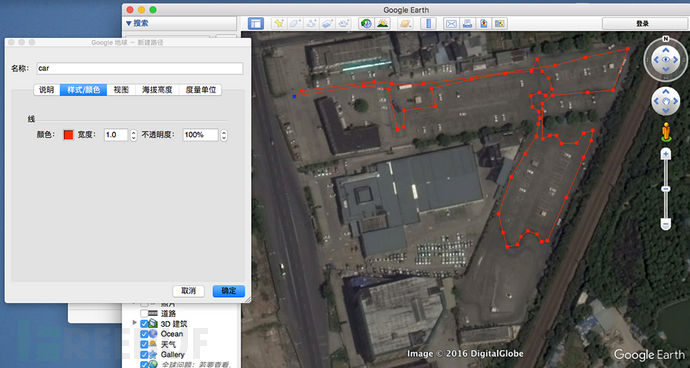
Task: Adjust line 宽度 stepper arrows
Action: point(134,135)
